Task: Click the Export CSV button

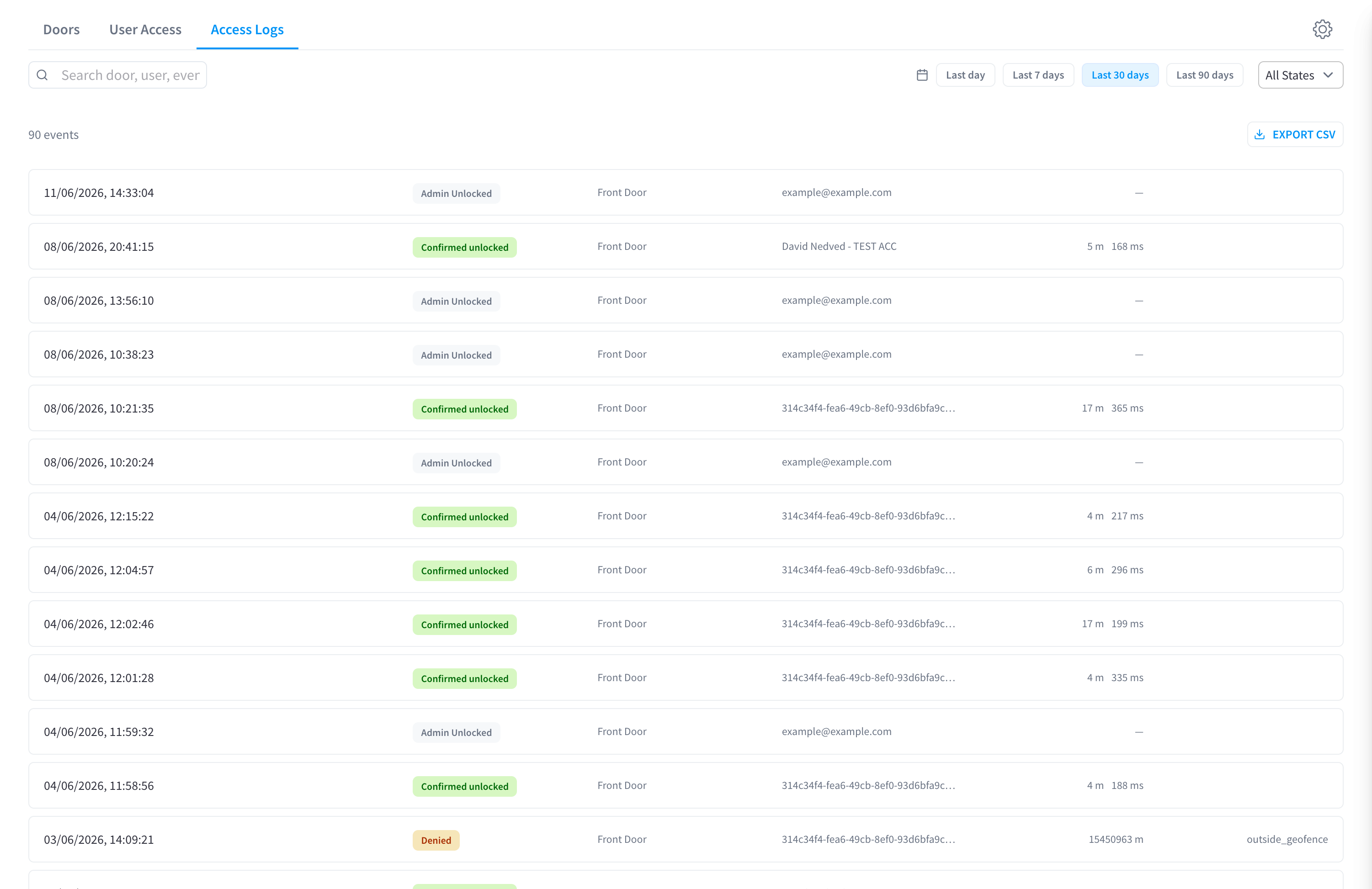Action: coord(1295,134)
